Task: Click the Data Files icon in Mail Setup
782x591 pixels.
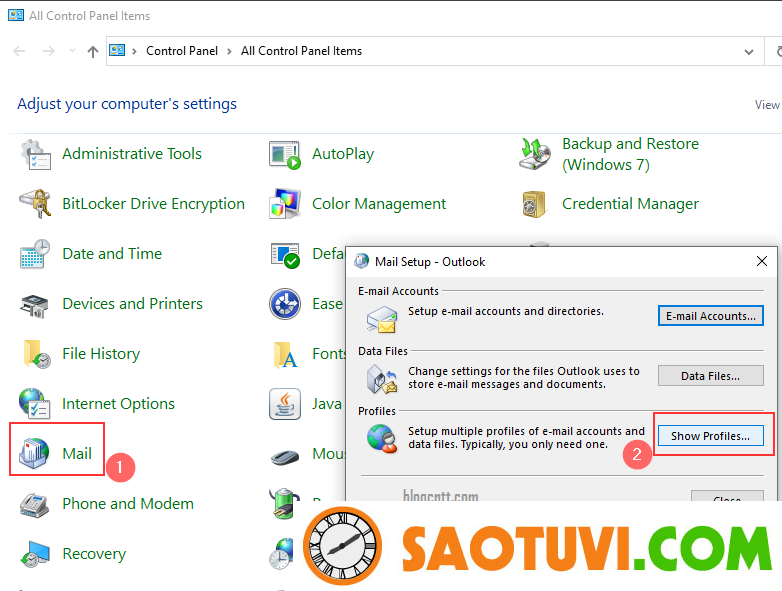Action: coord(382,379)
